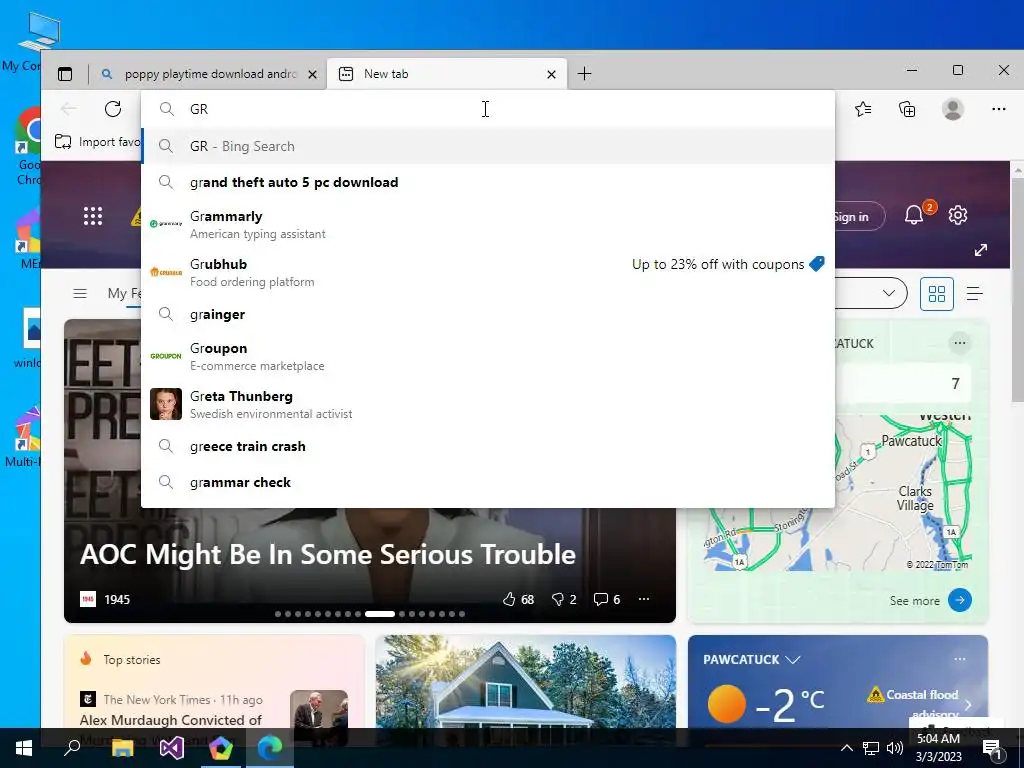Open Visual Studio from taskbar
This screenshot has height=768, width=1024.
172,748
